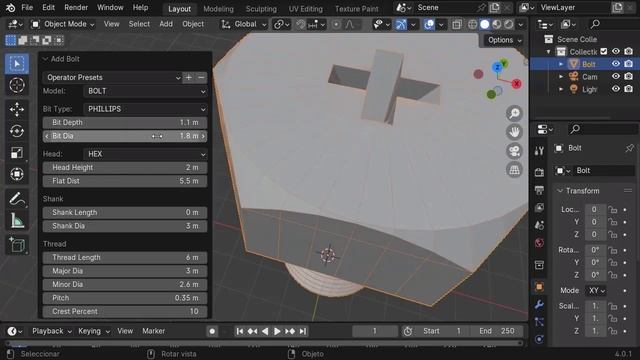
Task: Open the Global orientation dropdown
Action: point(243,24)
